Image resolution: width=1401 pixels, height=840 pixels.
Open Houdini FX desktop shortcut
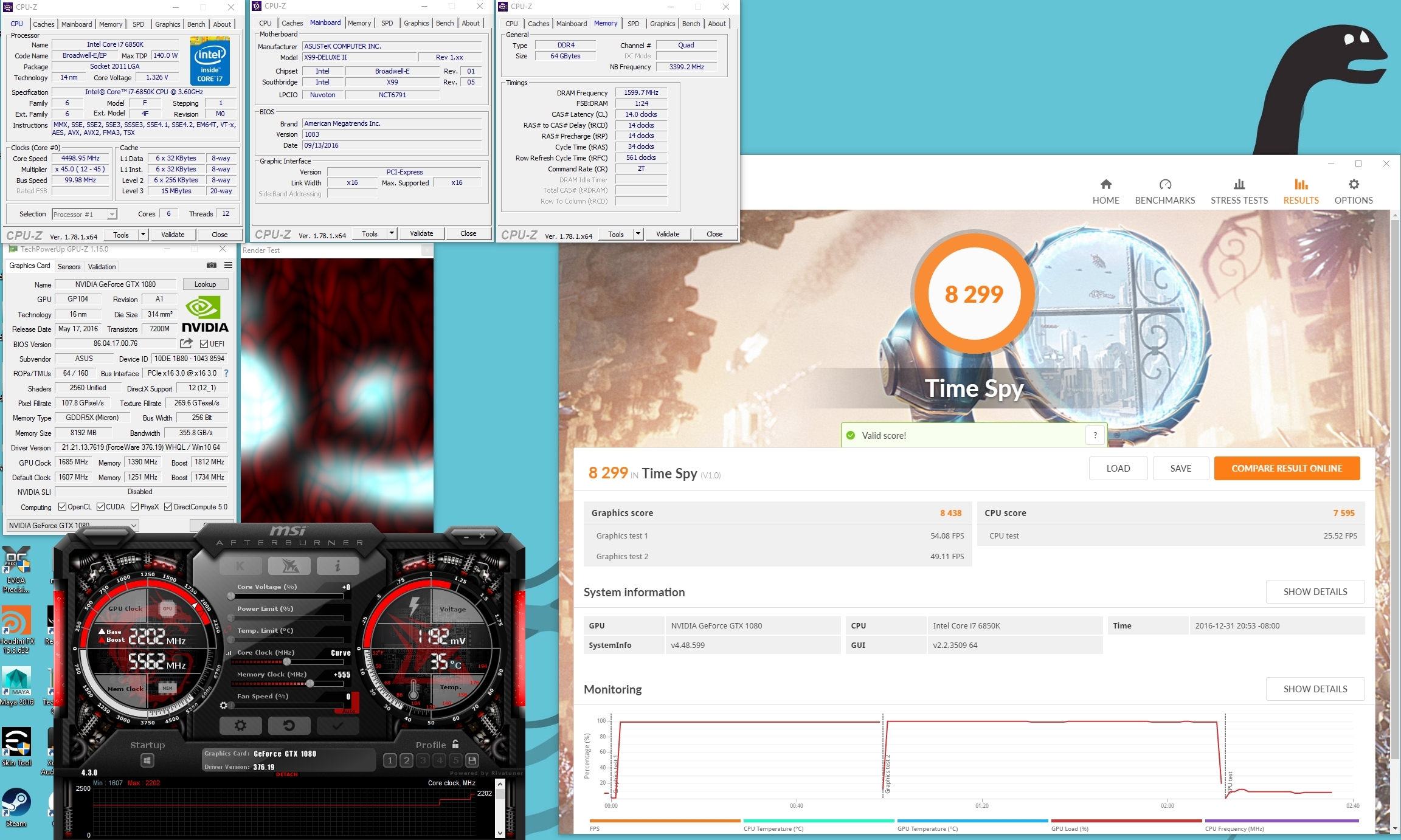pyautogui.click(x=16, y=630)
